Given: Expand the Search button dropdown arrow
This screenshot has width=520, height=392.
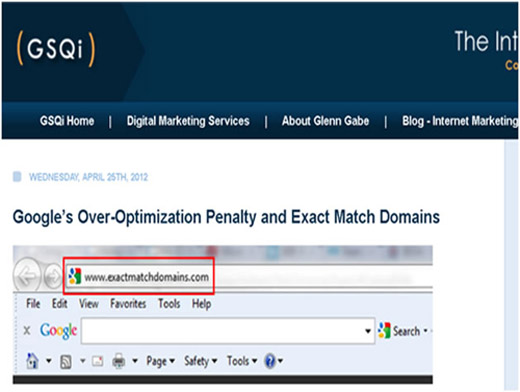Looking at the screenshot, I should tap(425, 331).
